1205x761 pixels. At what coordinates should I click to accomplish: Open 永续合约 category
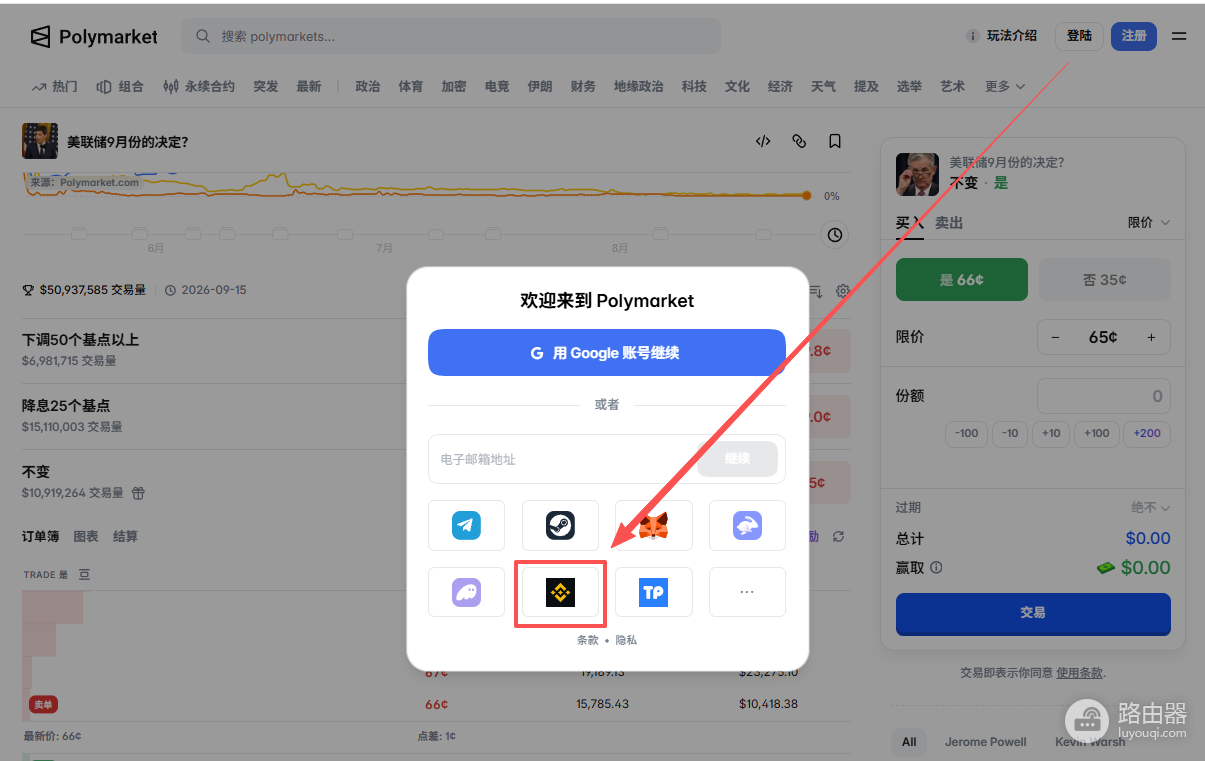pyautogui.click(x=199, y=87)
